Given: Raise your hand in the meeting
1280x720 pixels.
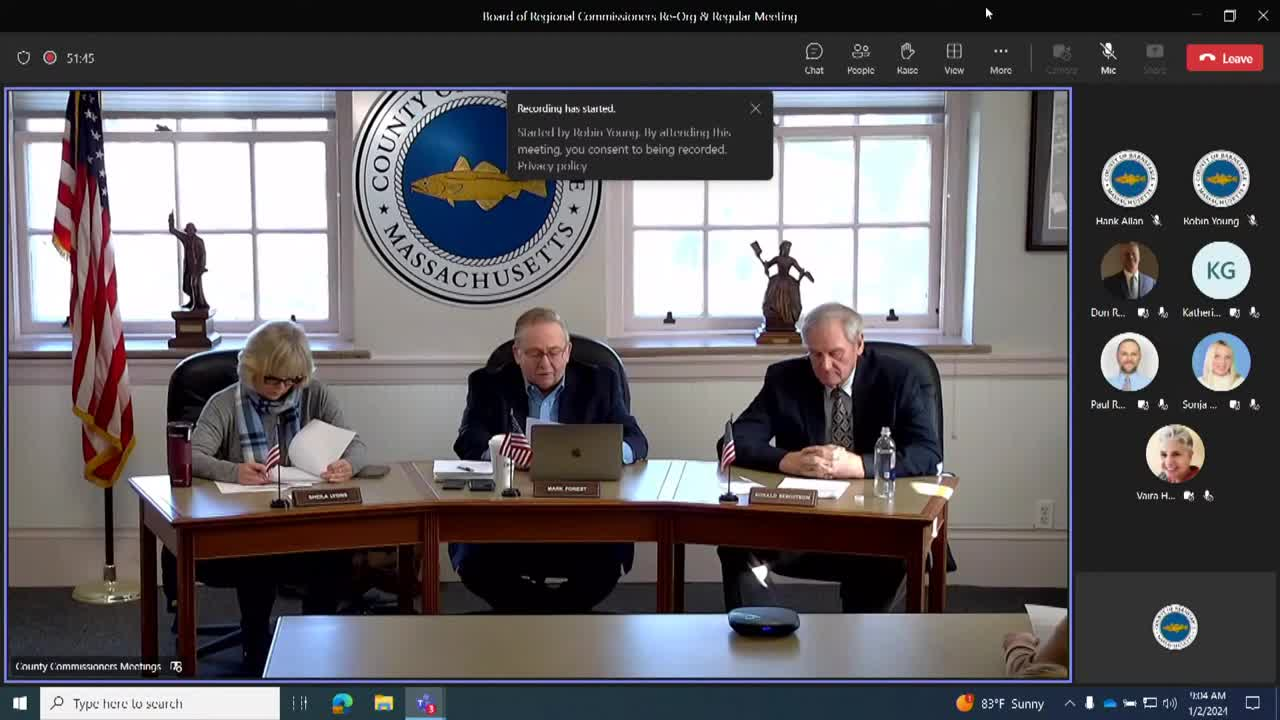Looking at the screenshot, I should tap(907, 58).
